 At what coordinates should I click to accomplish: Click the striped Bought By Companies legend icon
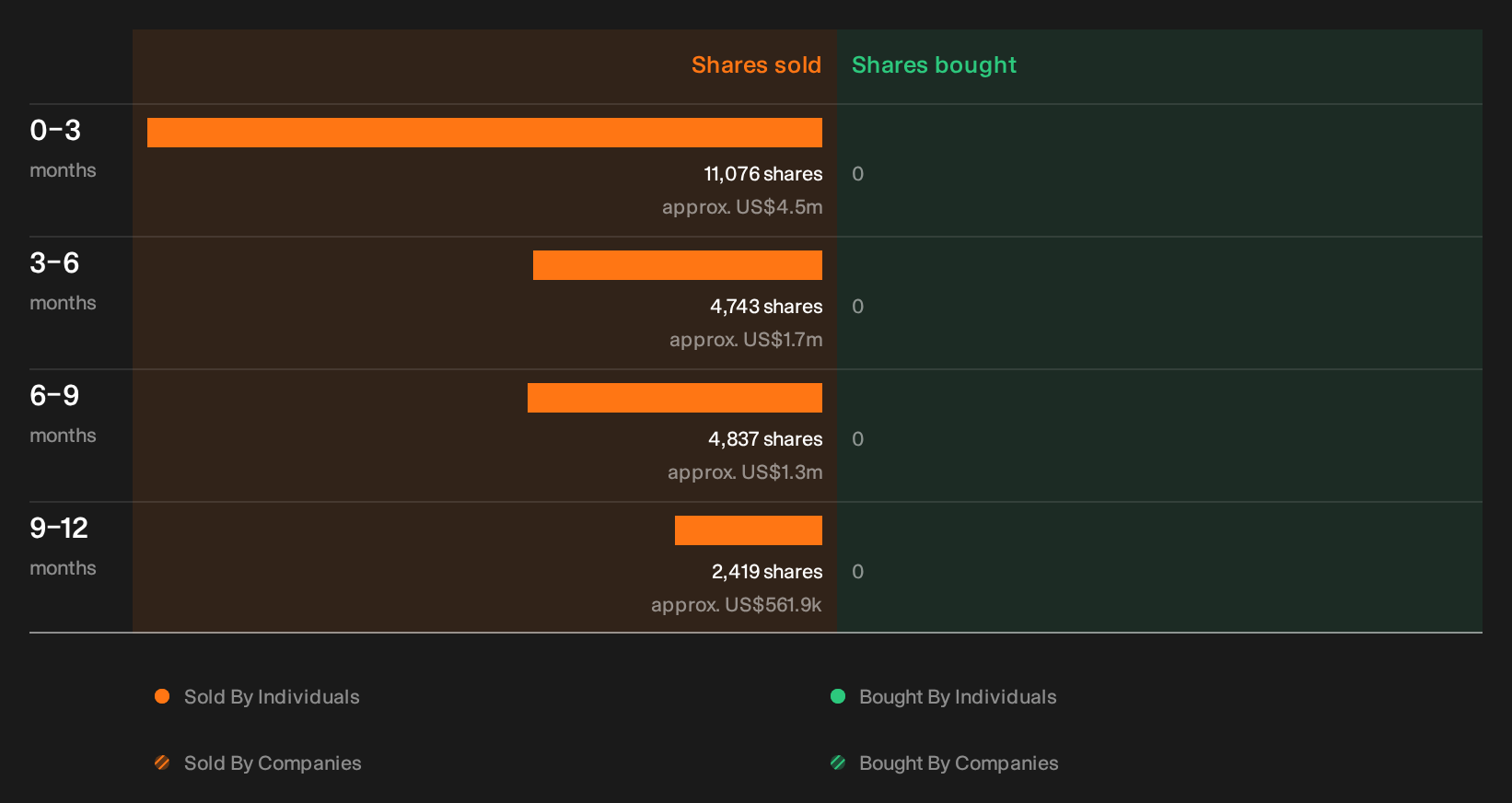(838, 762)
